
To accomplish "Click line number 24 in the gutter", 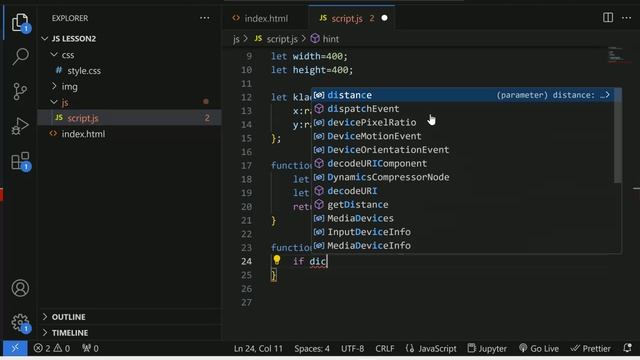I will coord(246,261).
